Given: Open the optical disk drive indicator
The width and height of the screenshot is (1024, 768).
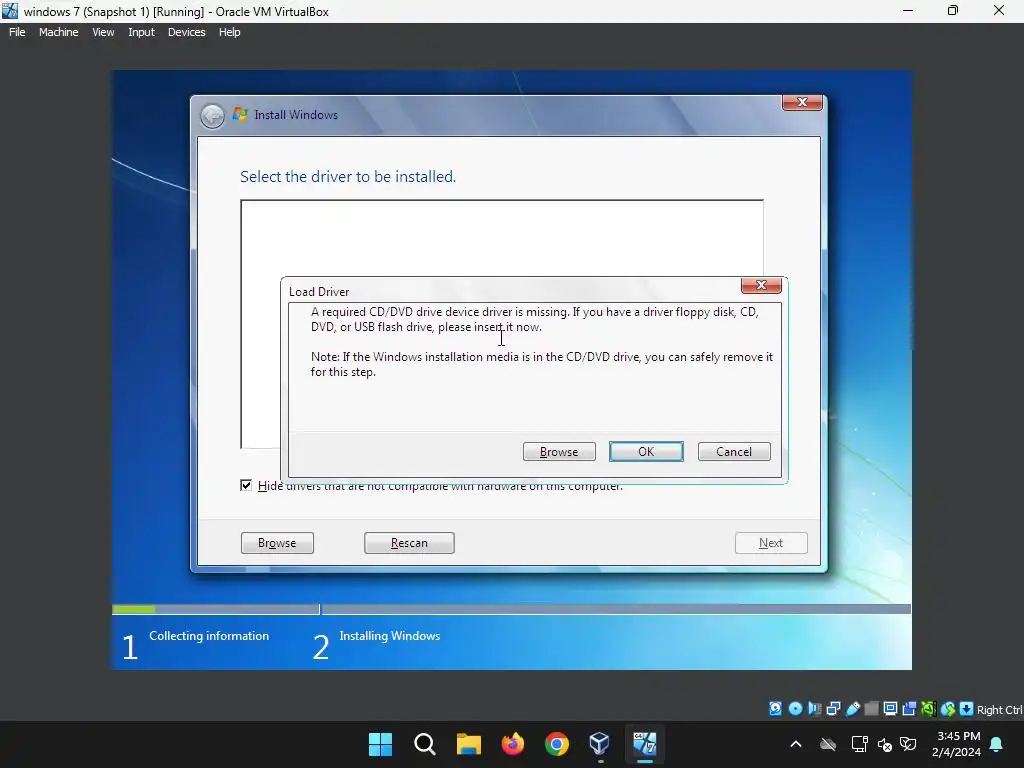Looking at the screenshot, I should [795, 709].
